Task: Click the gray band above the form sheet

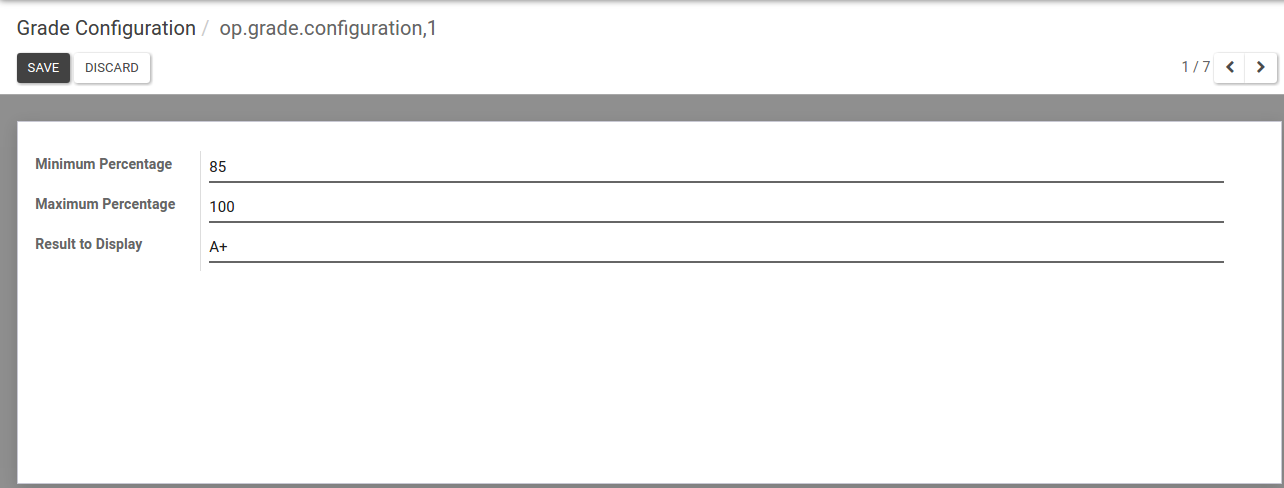Action: (x=640, y=108)
